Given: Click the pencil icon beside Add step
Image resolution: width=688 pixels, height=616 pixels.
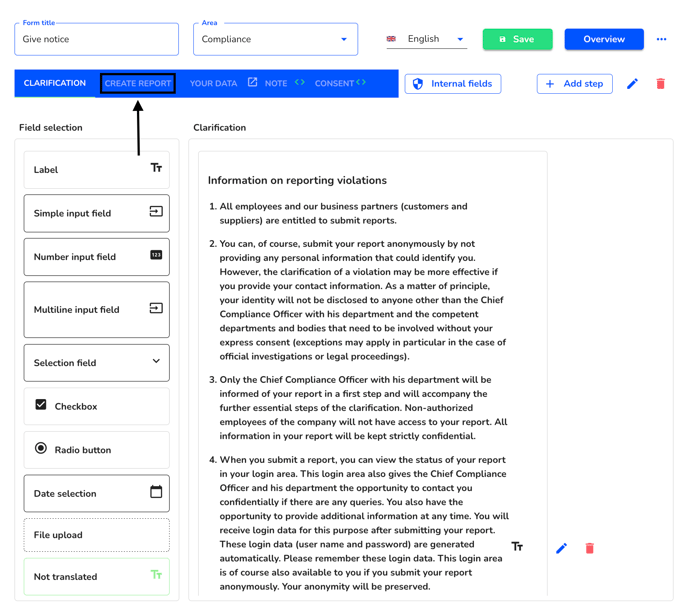Looking at the screenshot, I should (632, 83).
